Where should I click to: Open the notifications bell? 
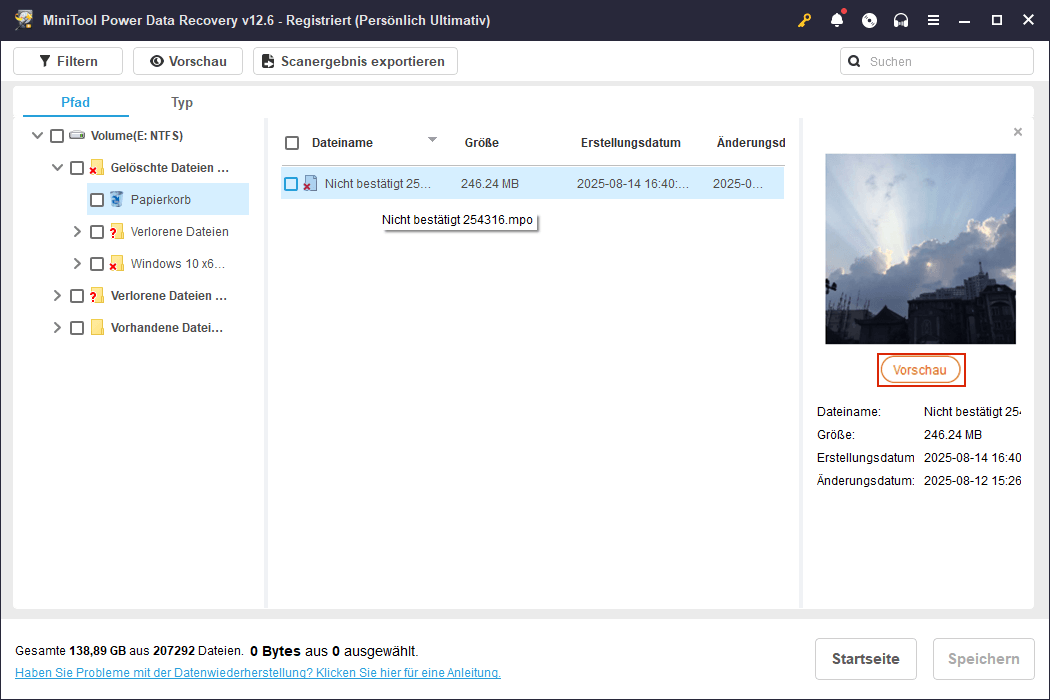837,20
